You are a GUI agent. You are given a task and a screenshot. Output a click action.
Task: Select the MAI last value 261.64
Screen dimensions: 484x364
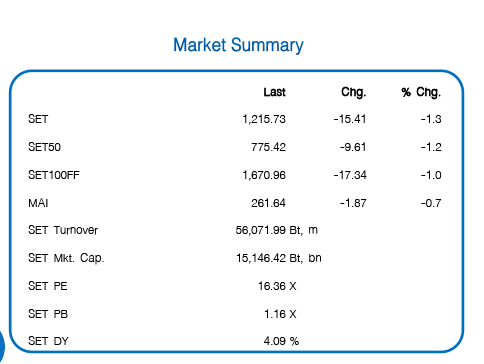click(x=268, y=203)
